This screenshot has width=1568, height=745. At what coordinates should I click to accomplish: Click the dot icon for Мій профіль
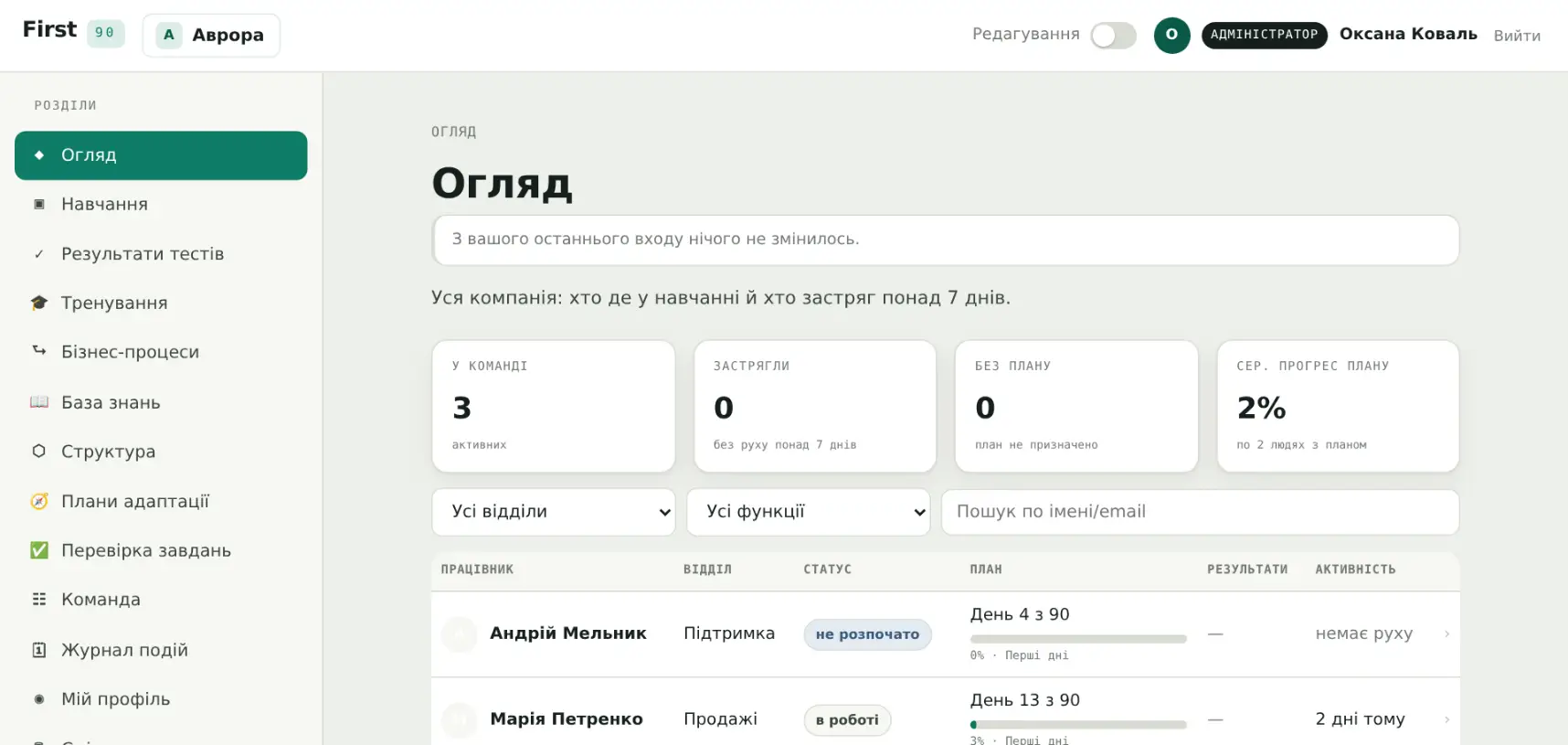(x=39, y=699)
